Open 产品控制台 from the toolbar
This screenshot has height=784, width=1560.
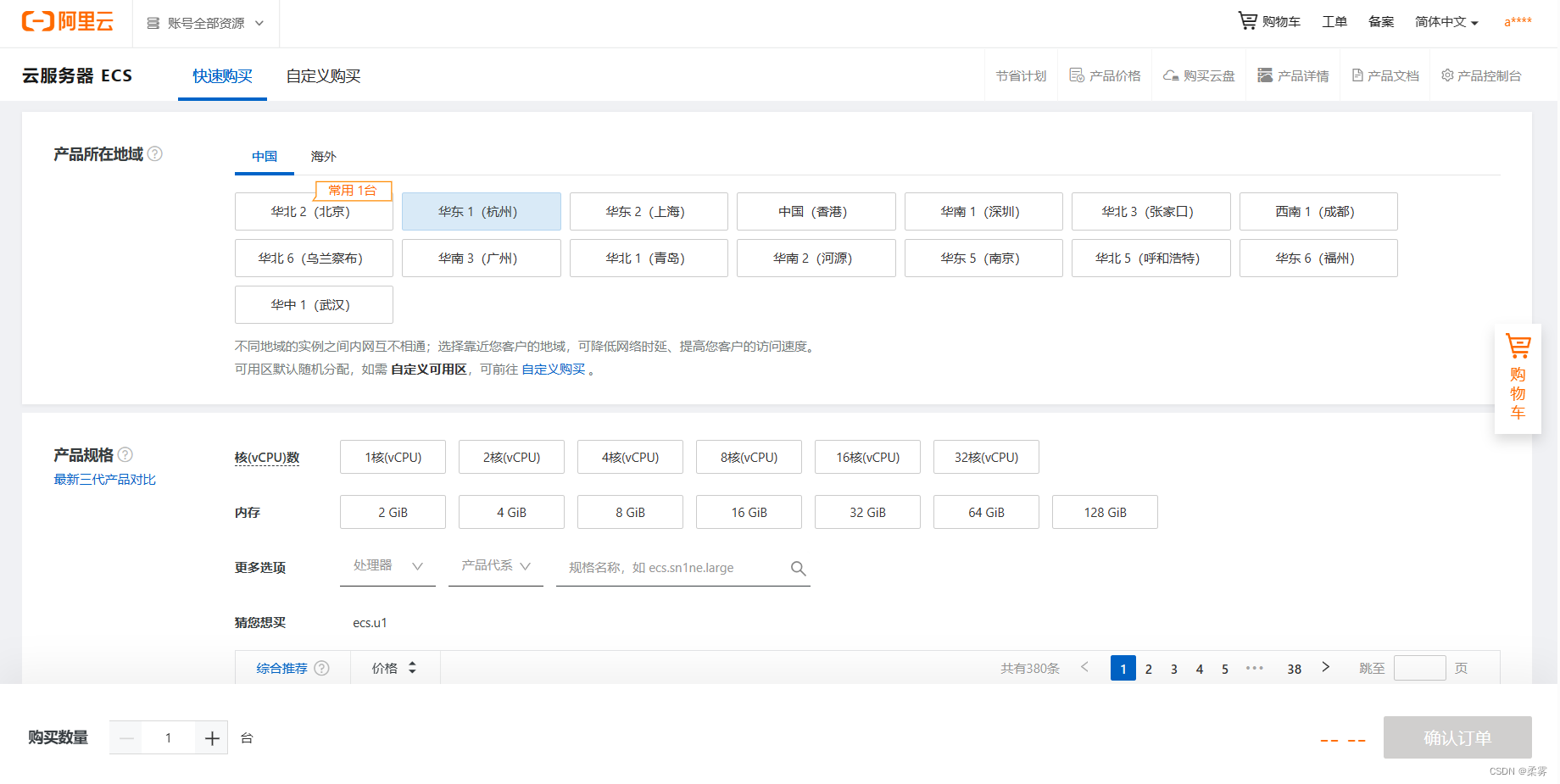[x=1481, y=75]
